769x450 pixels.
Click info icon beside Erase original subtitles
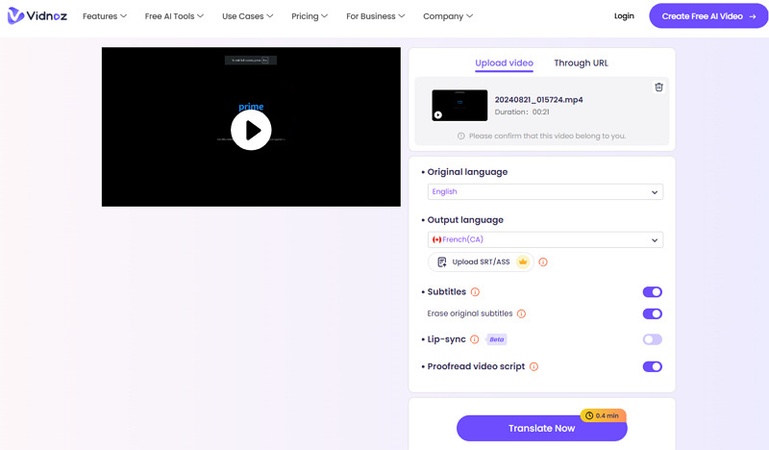pyautogui.click(x=521, y=314)
